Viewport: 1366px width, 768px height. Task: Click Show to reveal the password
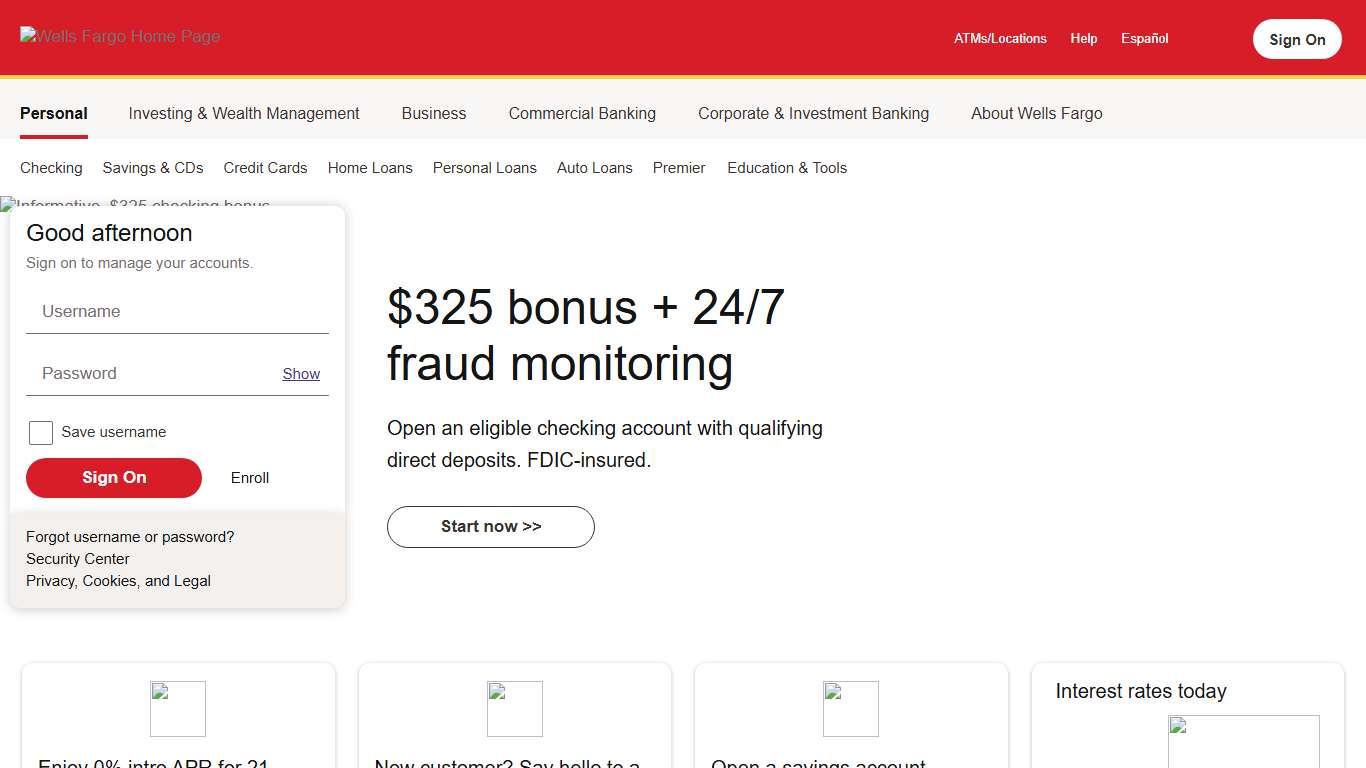301,373
